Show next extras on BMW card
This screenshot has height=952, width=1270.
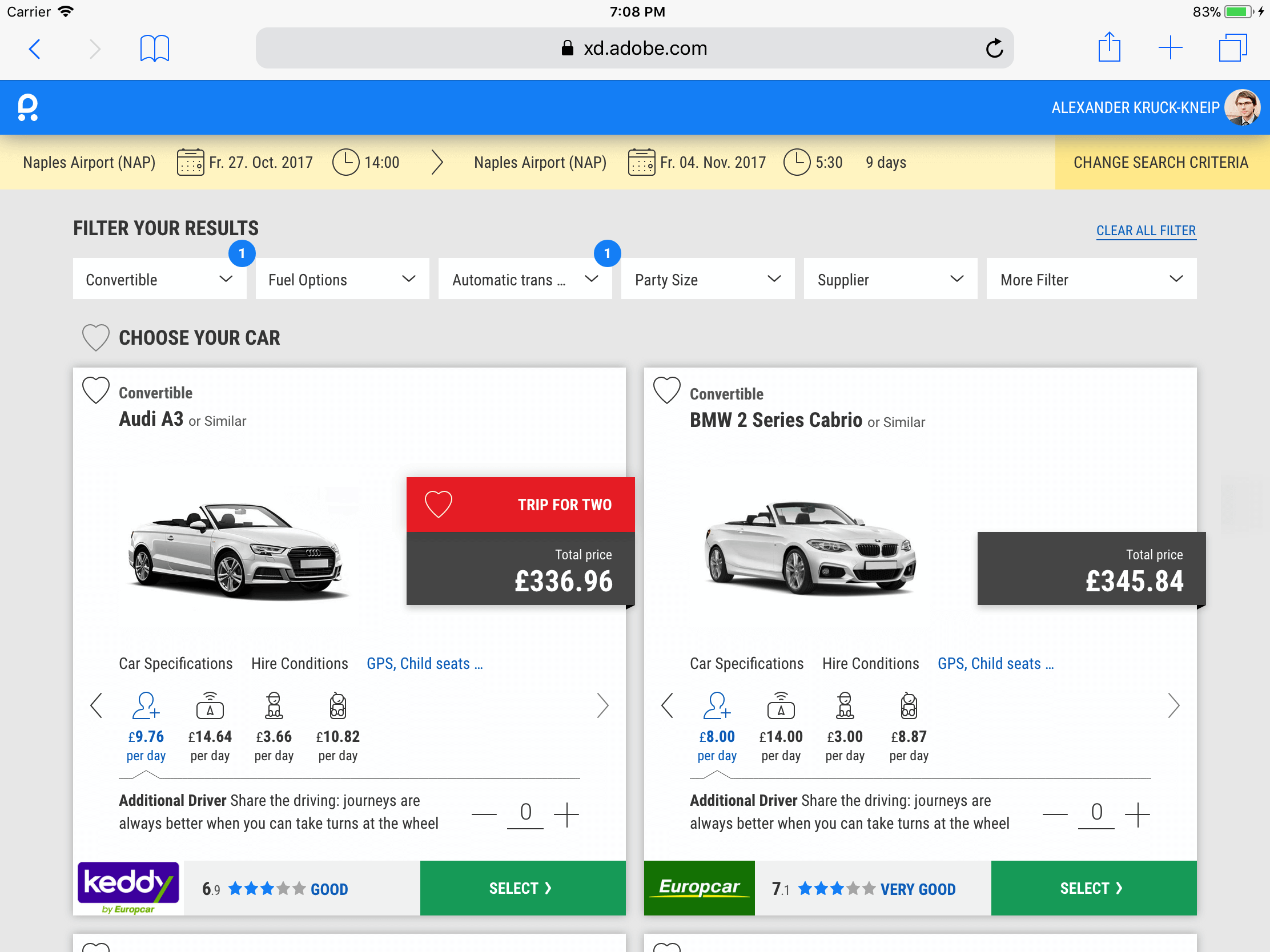[x=1173, y=706]
